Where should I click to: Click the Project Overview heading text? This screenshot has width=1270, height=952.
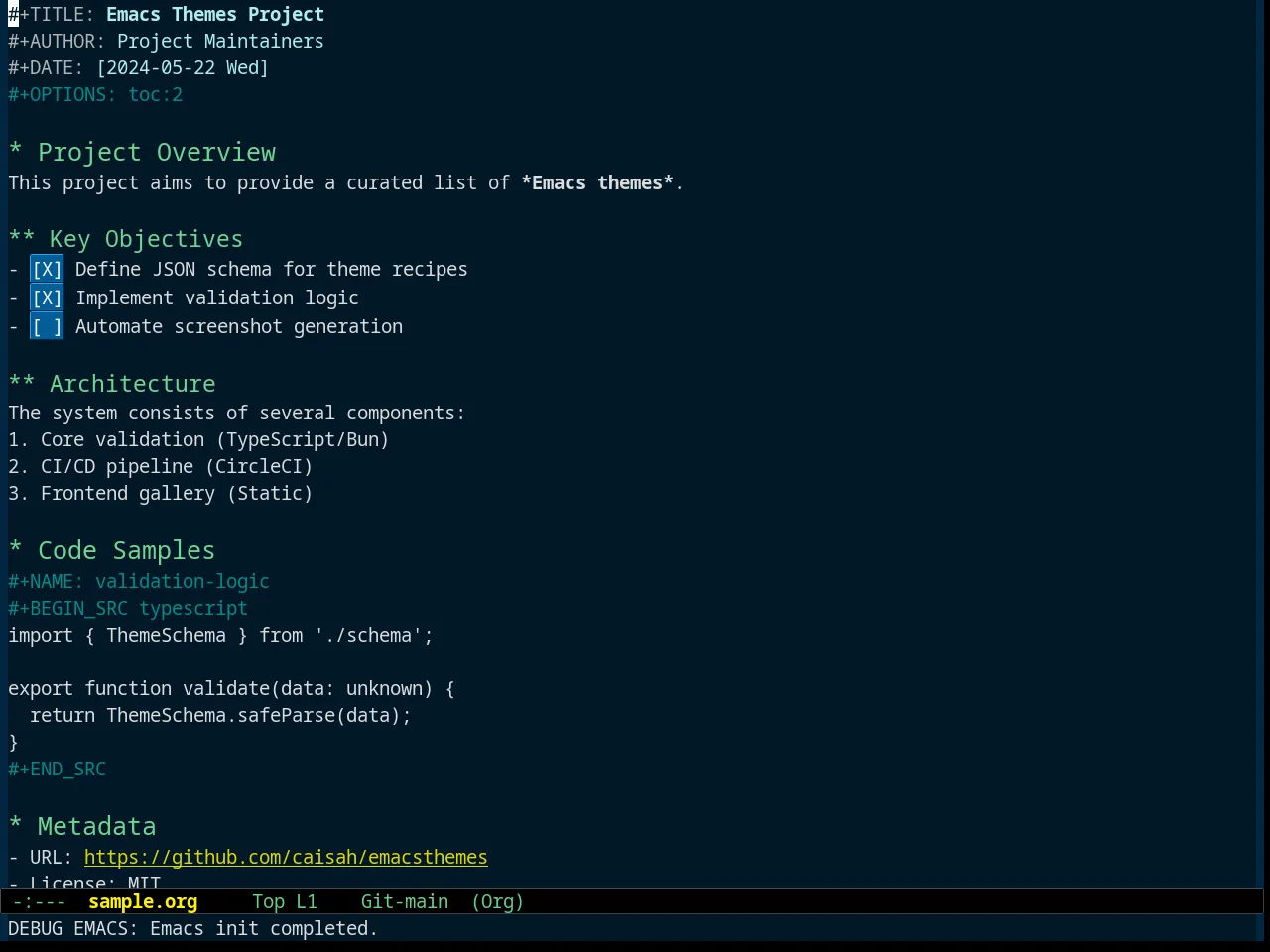(x=157, y=152)
